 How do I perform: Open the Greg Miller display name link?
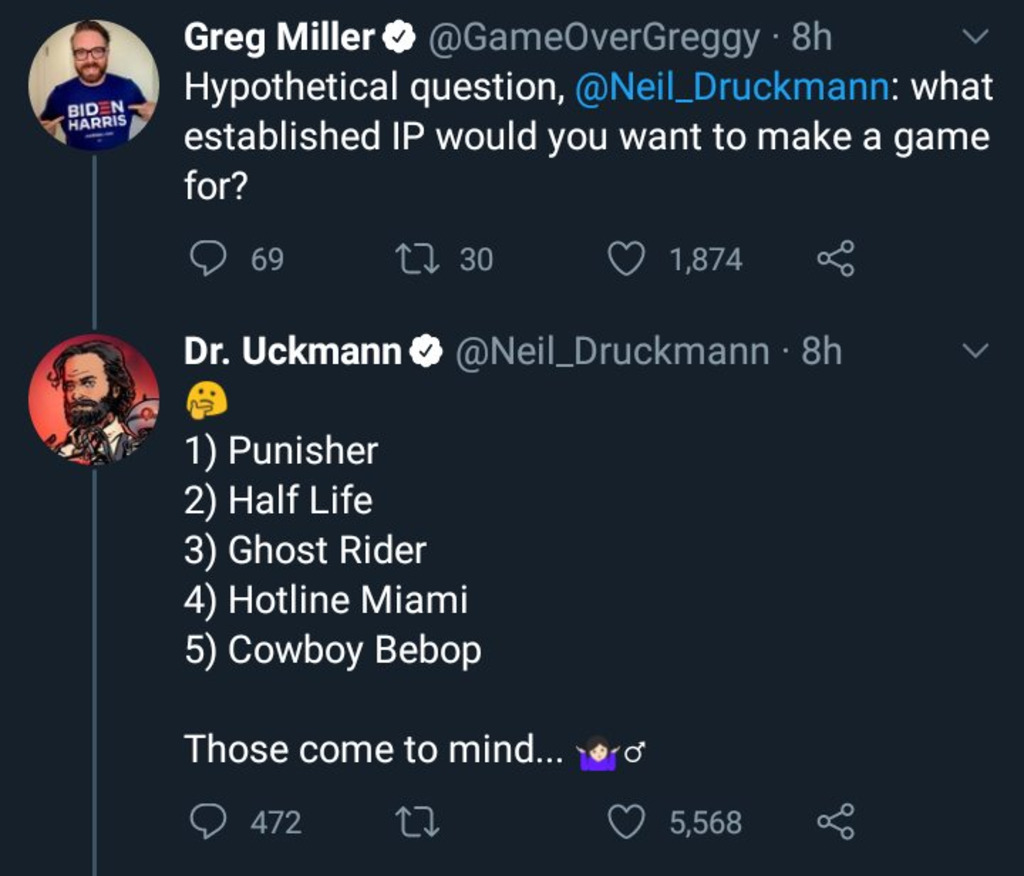(x=279, y=38)
